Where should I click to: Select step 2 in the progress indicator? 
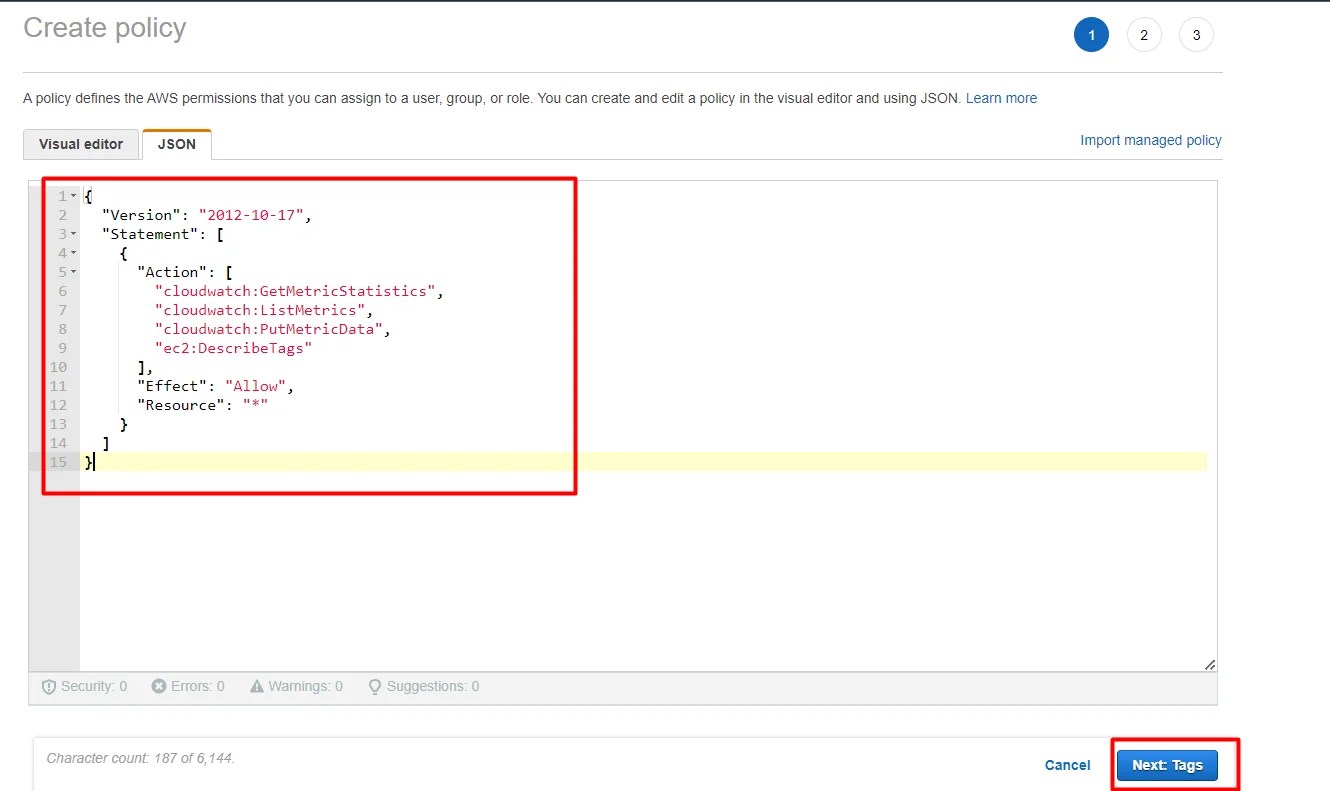click(1144, 34)
